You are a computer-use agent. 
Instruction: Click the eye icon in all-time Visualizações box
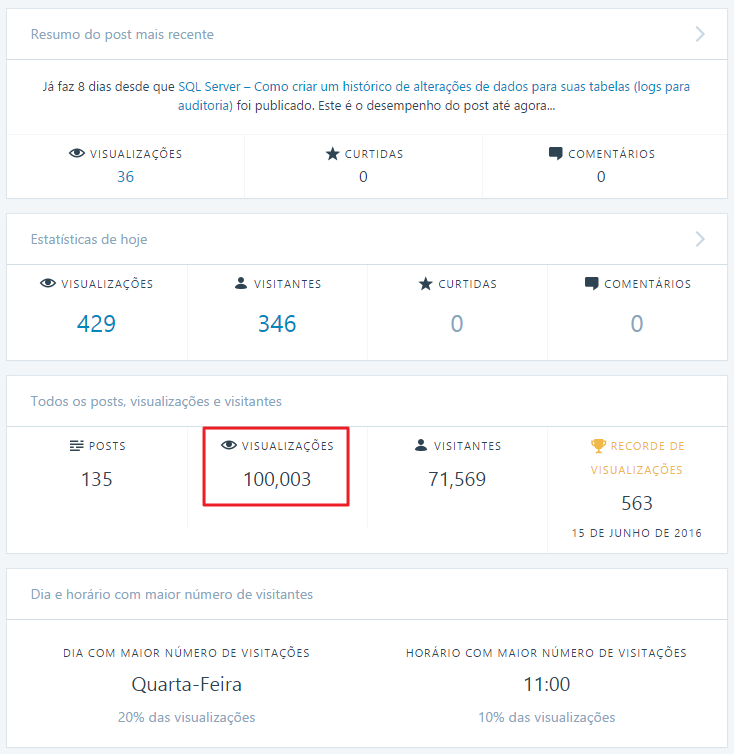[x=229, y=445]
